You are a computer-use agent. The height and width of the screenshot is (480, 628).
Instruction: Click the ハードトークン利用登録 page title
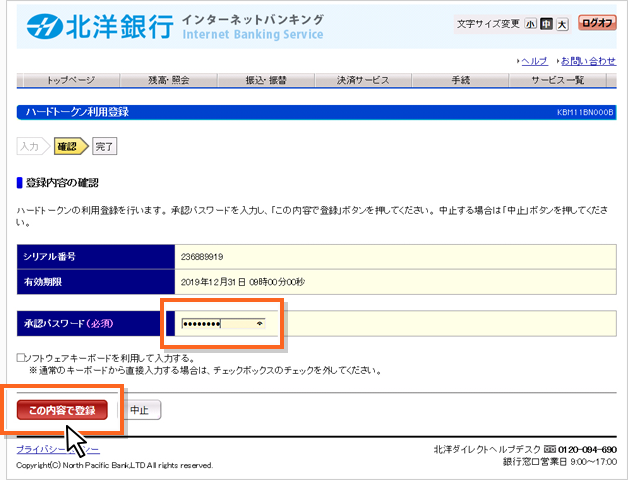77,112
